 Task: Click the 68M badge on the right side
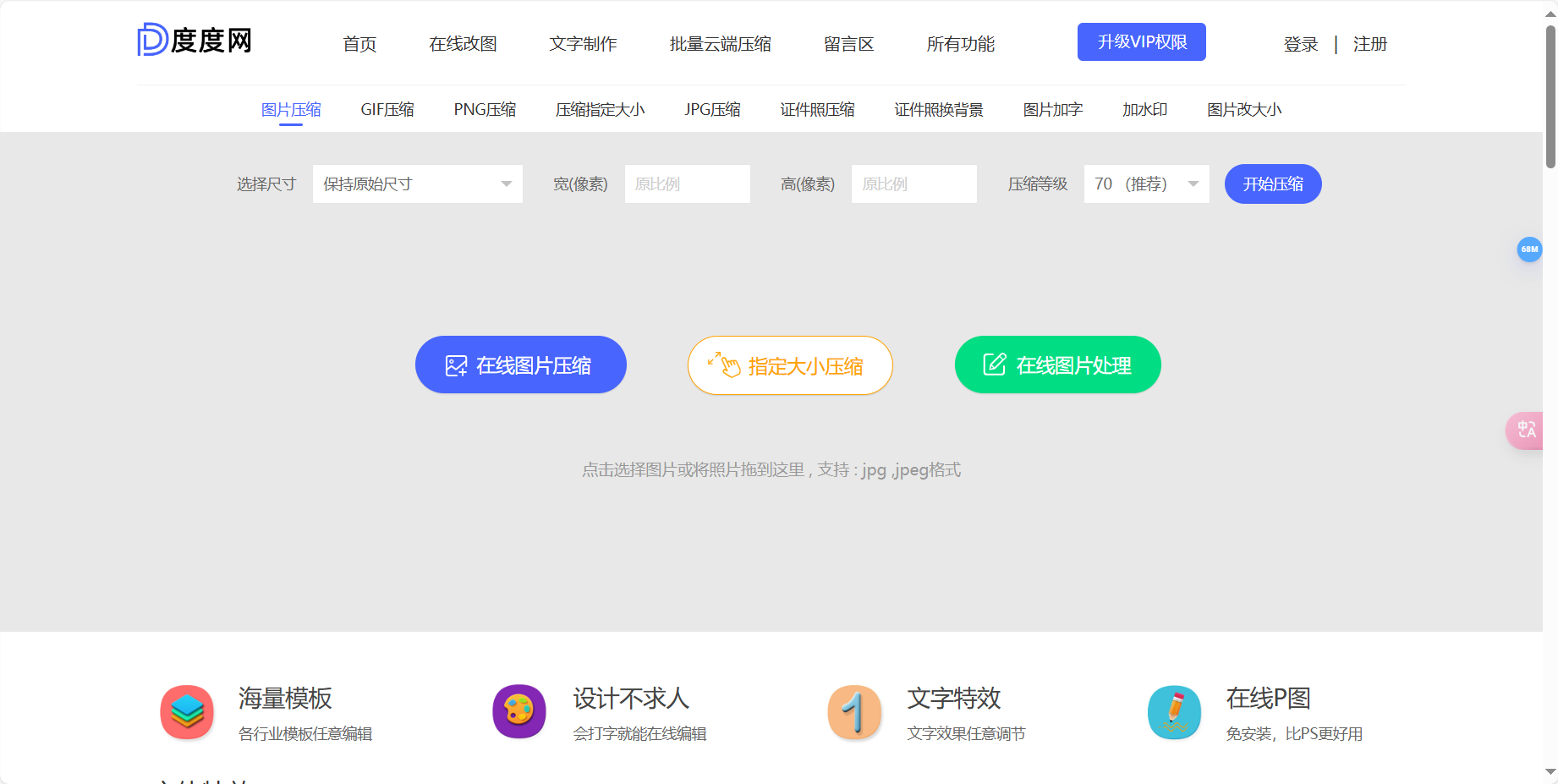(x=1529, y=249)
